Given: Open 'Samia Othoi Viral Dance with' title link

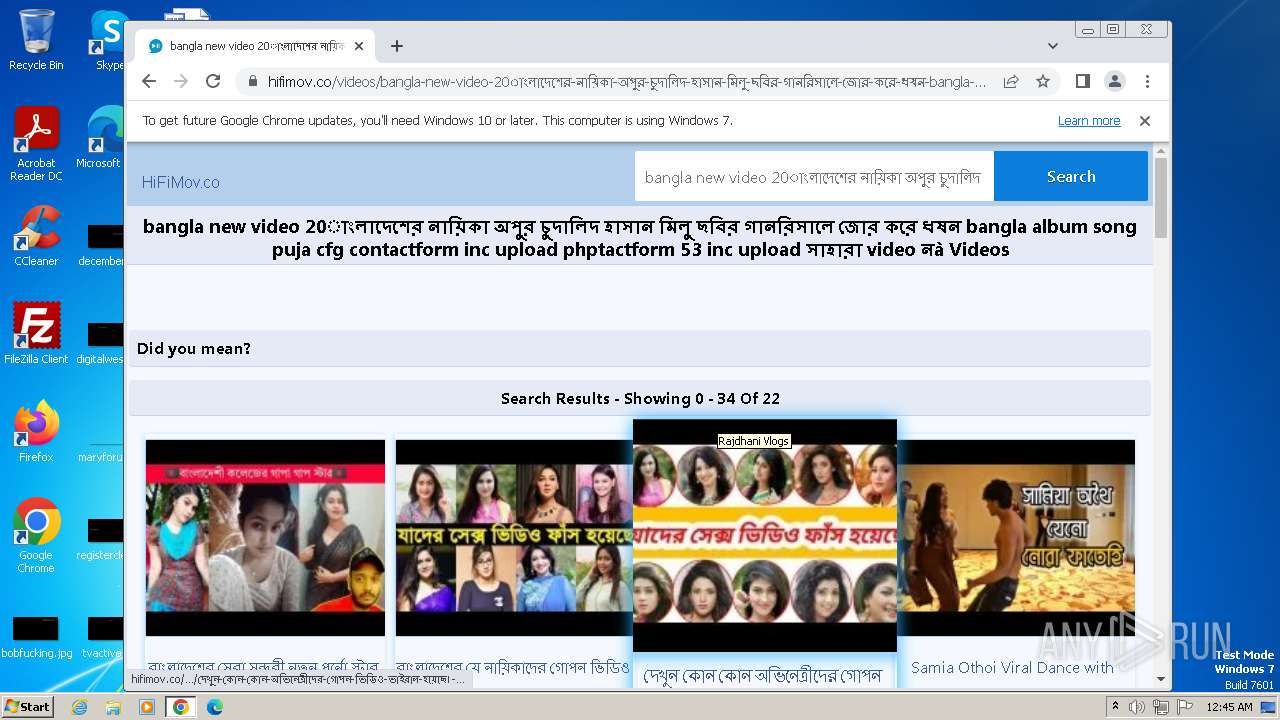Looking at the screenshot, I should (1012, 668).
